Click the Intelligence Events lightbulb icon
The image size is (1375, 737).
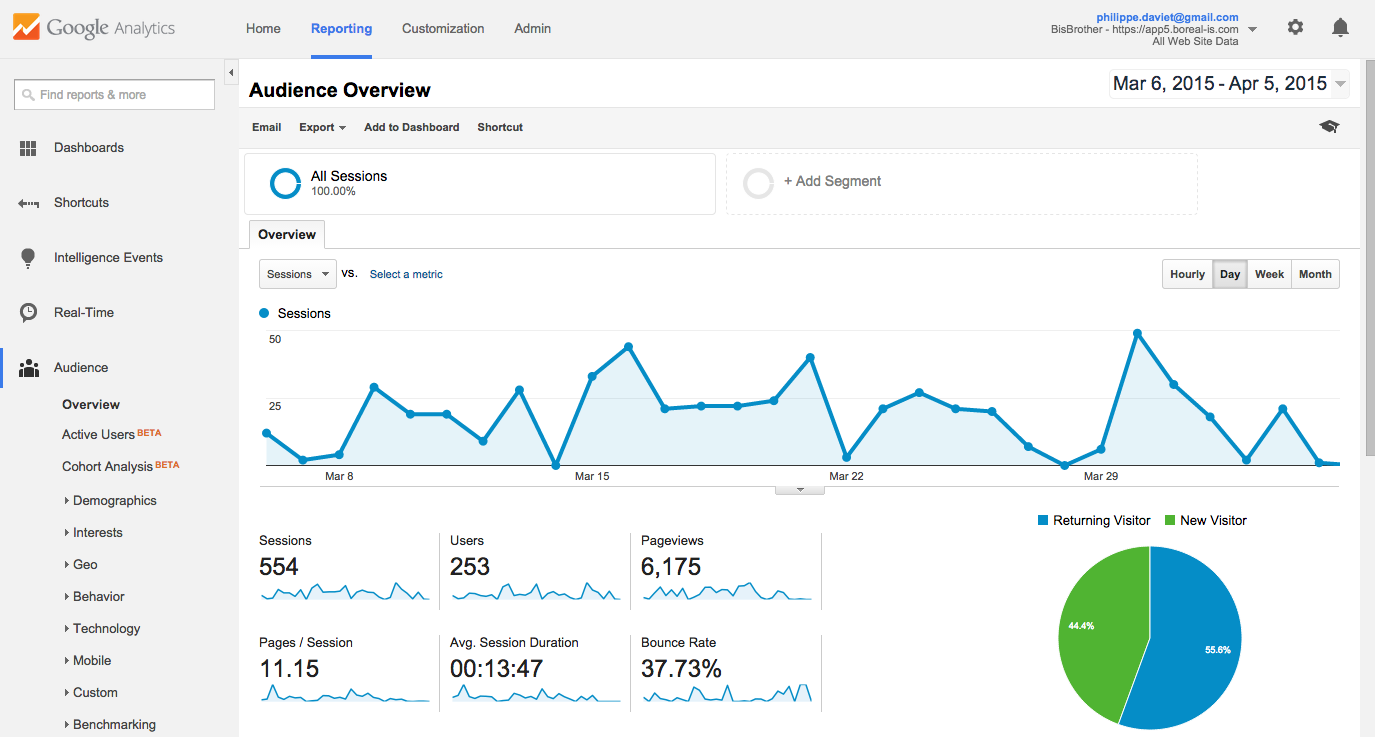pyautogui.click(x=28, y=258)
